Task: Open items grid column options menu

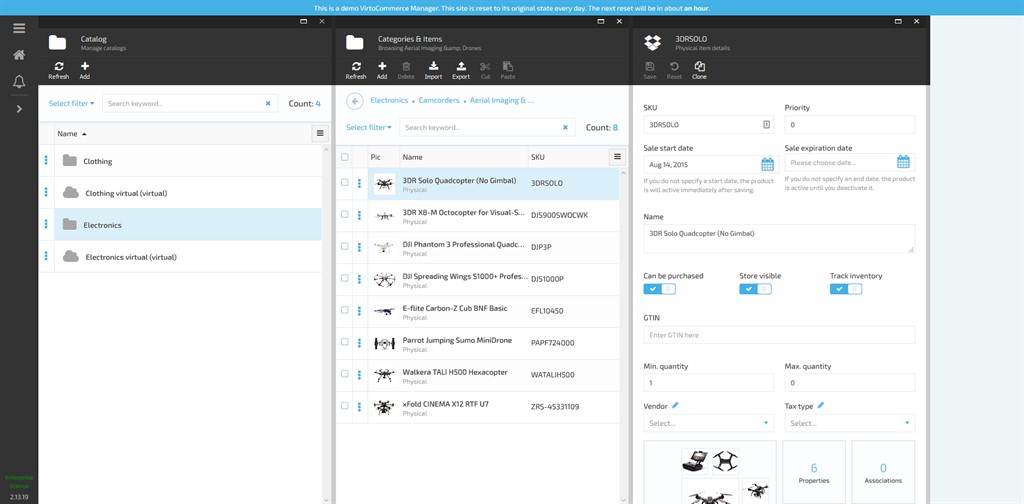Action: (617, 157)
